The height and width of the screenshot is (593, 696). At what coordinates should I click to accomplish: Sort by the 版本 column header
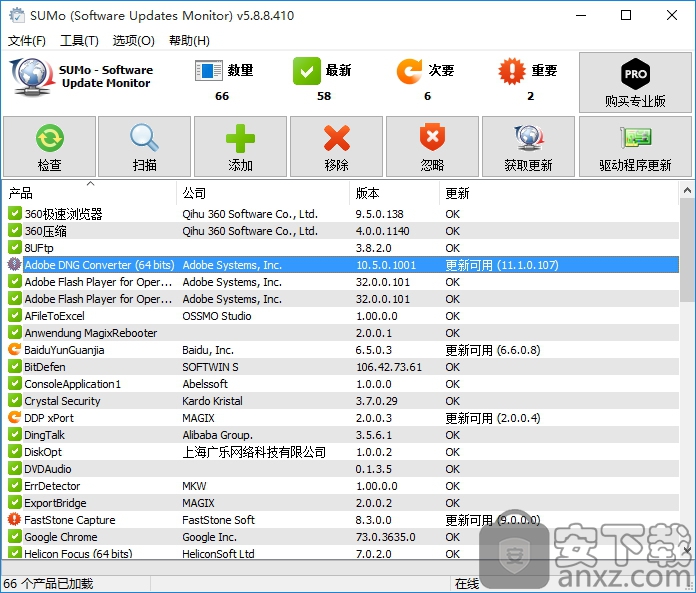(395, 193)
